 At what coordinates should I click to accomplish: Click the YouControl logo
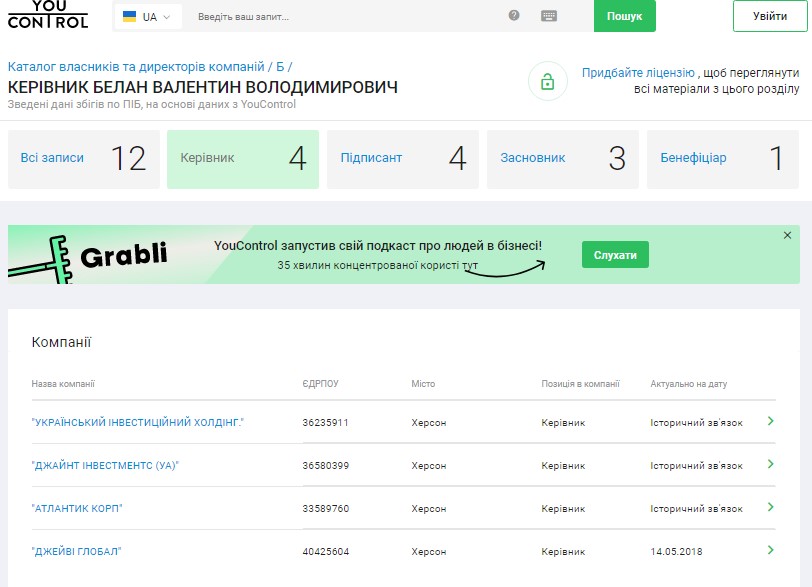click(x=47, y=15)
